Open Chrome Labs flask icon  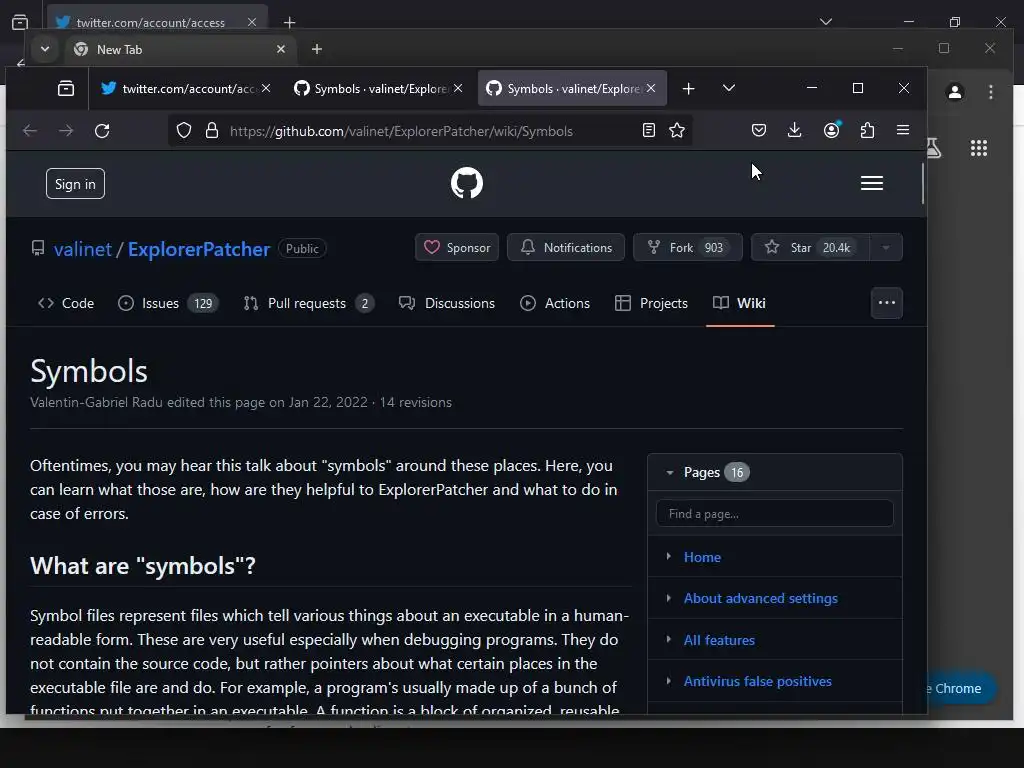coord(934,148)
